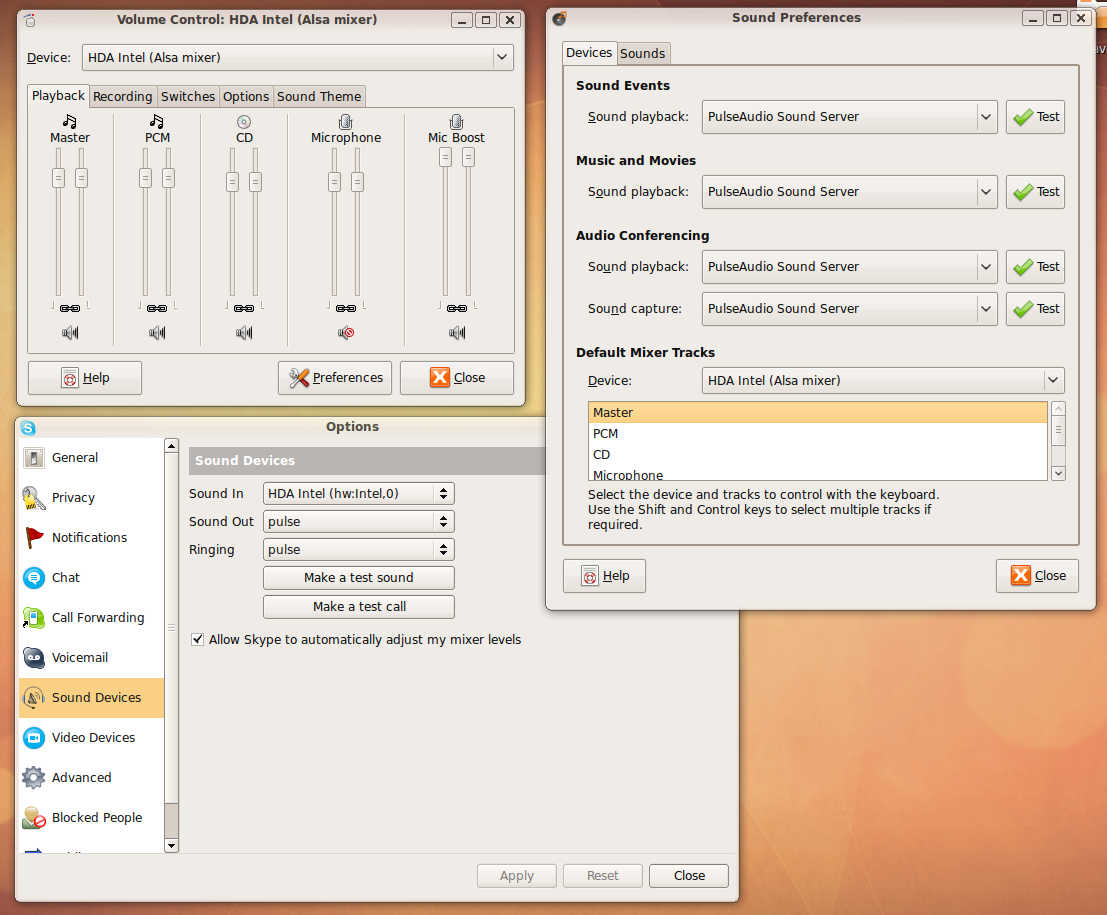
Task: Open Sound Events playback dropdown
Action: coord(849,116)
